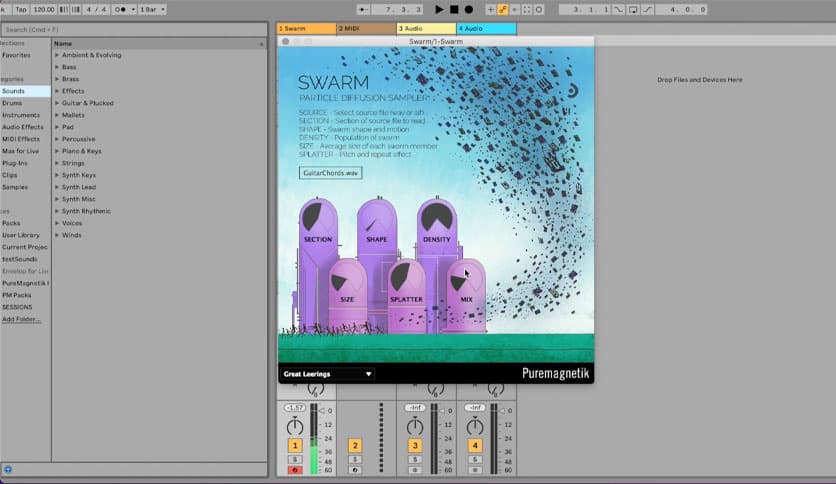
Task: Open the metronome settings dropdown arrow
Action: [x=133, y=10]
